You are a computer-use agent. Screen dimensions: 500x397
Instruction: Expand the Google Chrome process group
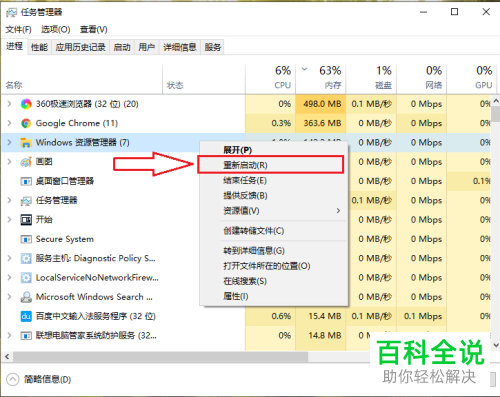[9, 123]
